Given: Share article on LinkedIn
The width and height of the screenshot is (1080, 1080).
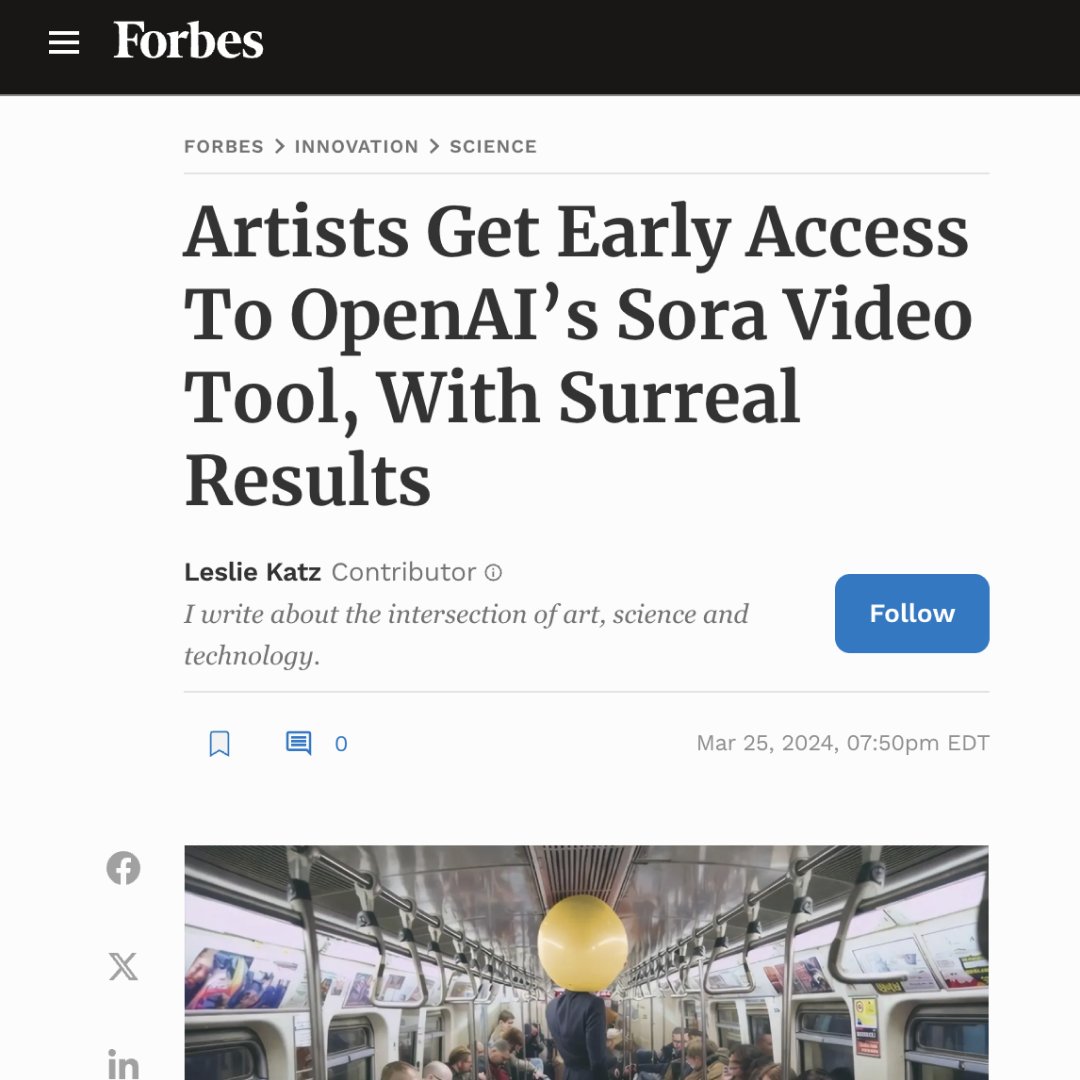Looking at the screenshot, I should pyautogui.click(x=123, y=1064).
